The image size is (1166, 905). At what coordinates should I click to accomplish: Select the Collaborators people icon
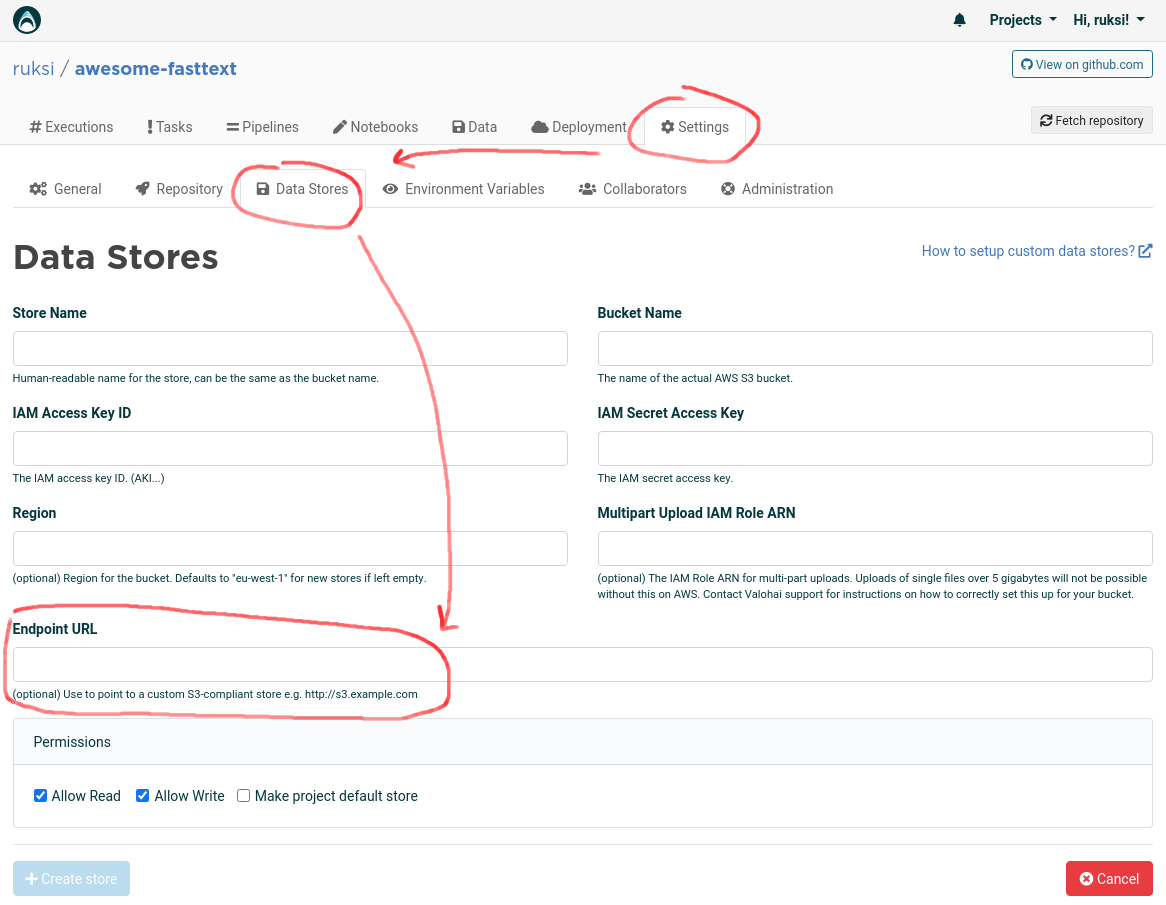point(587,189)
